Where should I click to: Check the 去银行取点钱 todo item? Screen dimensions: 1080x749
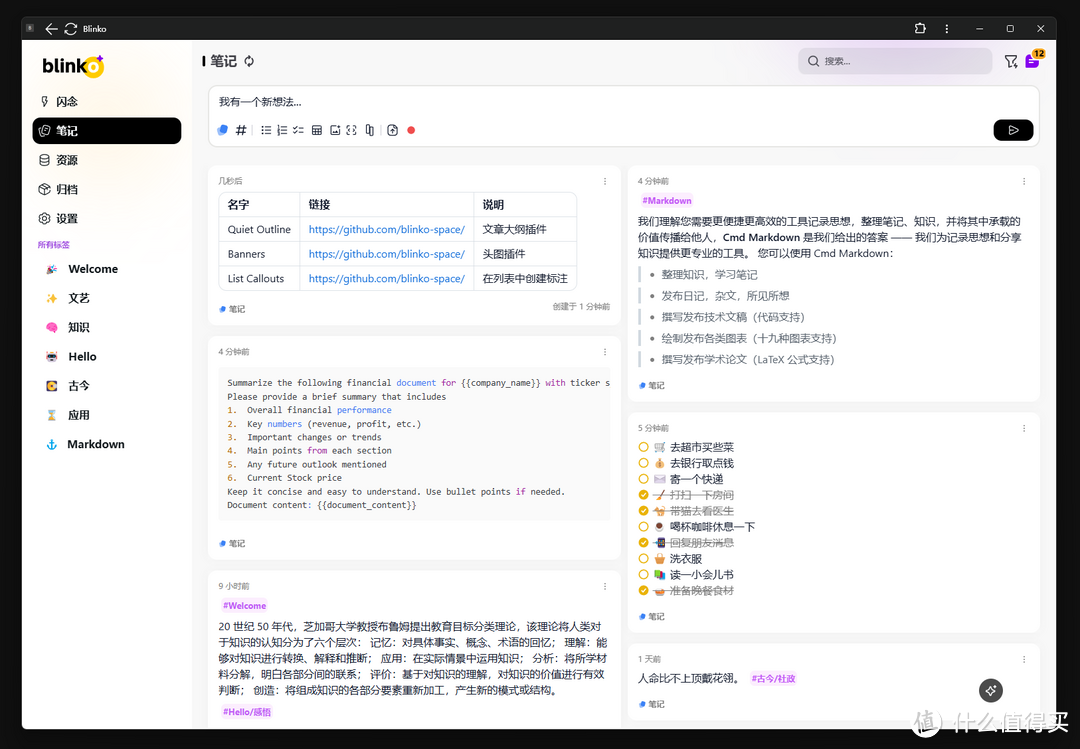click(x=643, y=463)
